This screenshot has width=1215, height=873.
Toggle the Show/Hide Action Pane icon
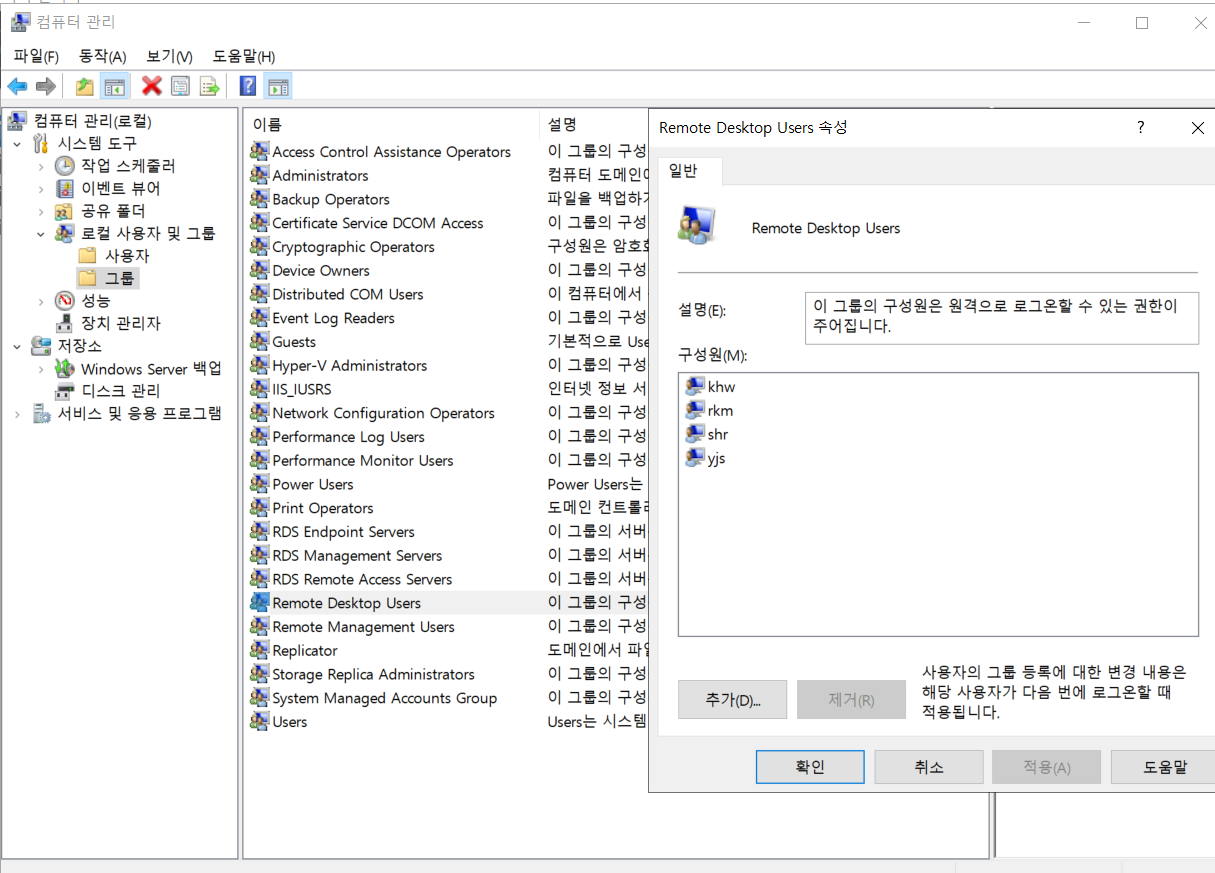[x=277, y=86]
